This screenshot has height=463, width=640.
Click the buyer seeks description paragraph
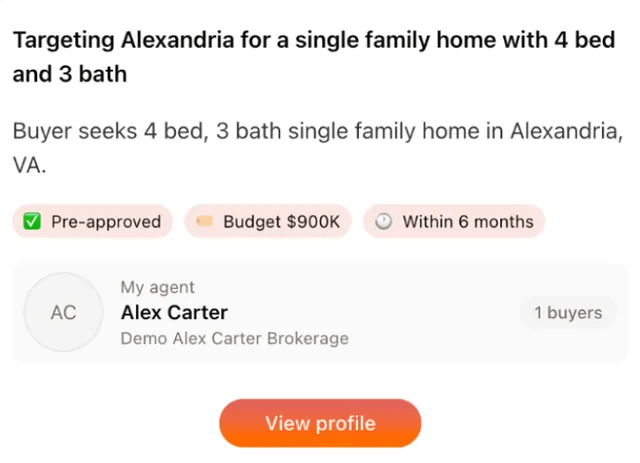click(318, 148)
